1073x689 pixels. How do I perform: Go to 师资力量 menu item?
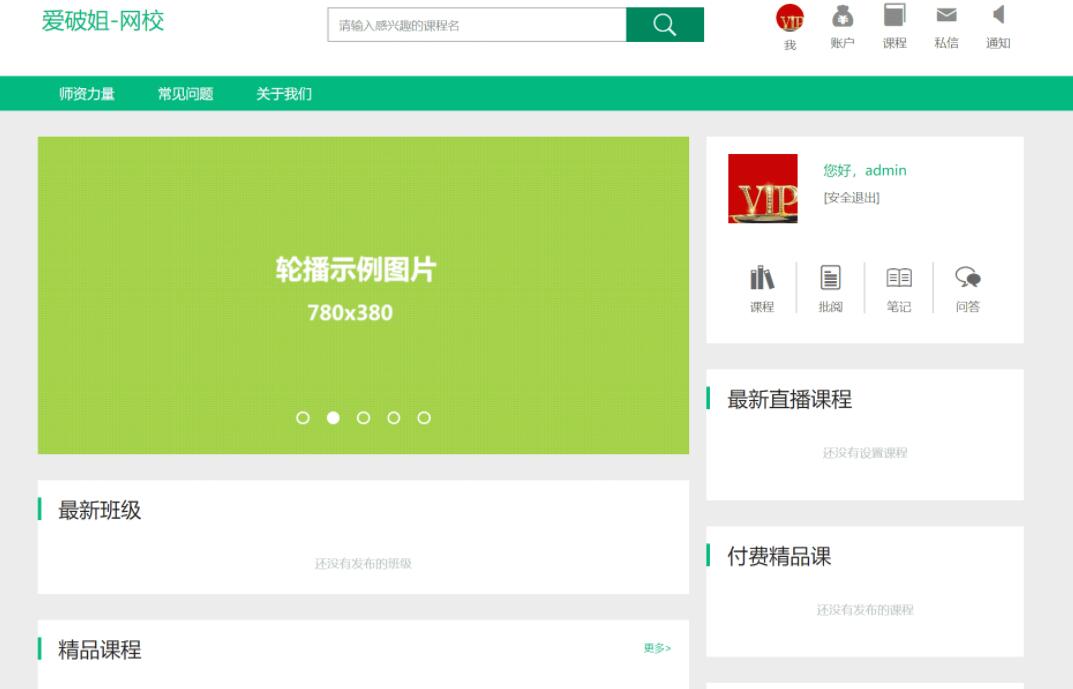click(86, 94)
